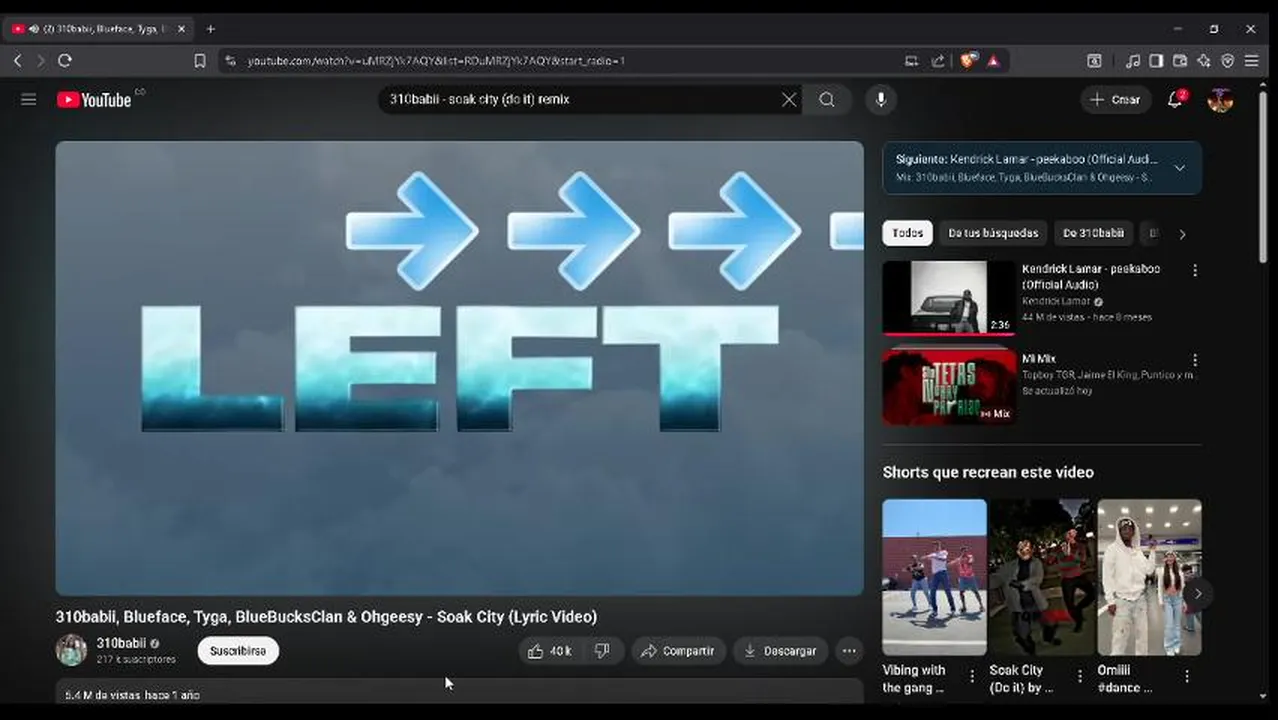Download the video with Descargar
1278x720 pixels.
coord(780,651)
